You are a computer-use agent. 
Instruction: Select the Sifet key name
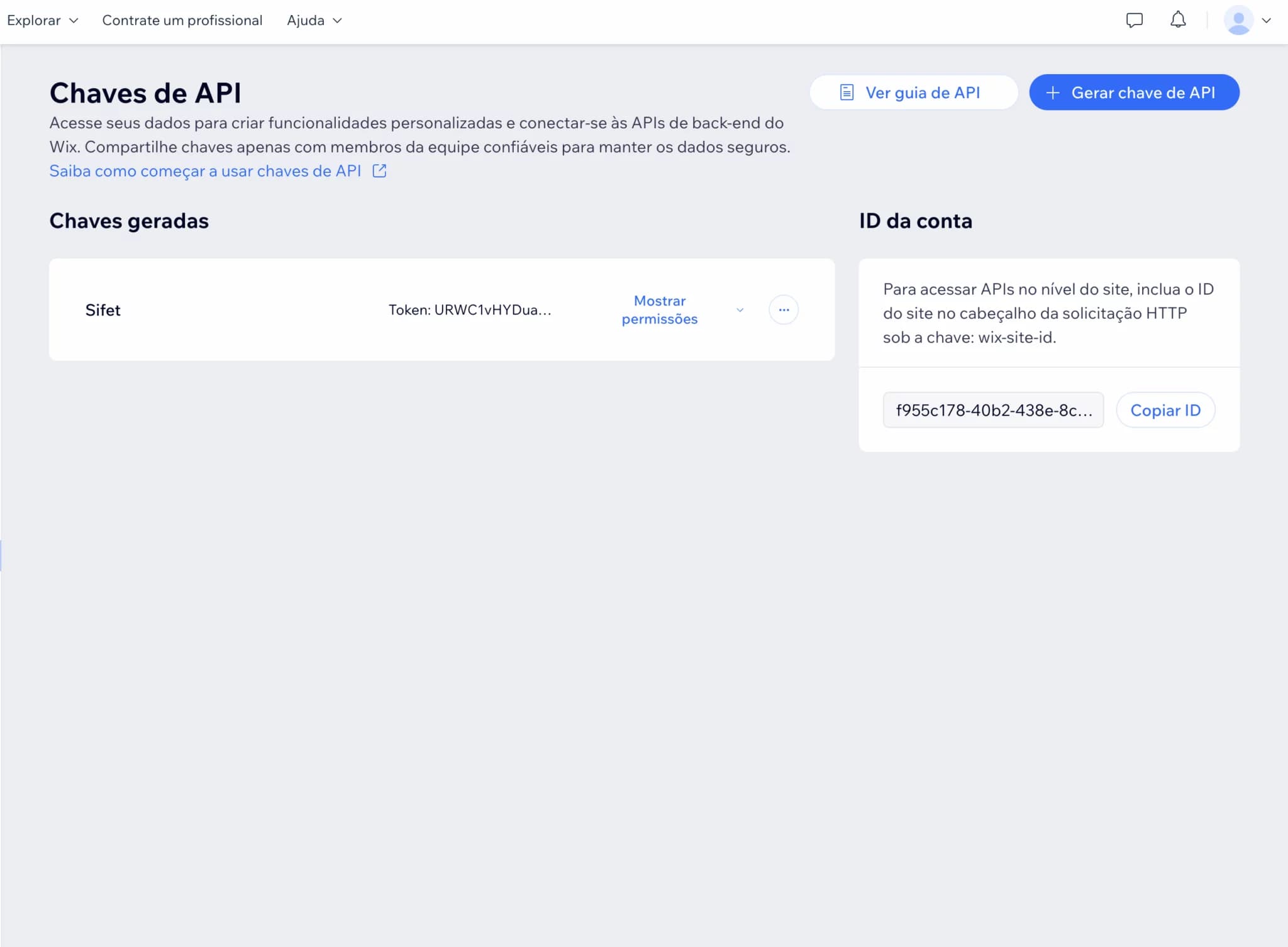pyautogui.click(x=103, y=310)
